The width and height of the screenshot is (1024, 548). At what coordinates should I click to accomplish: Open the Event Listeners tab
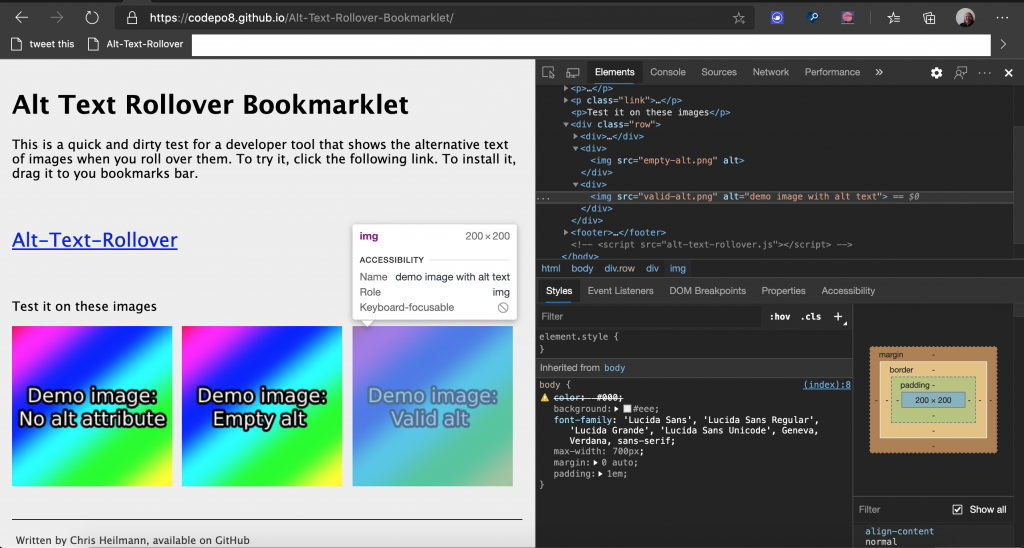tap(620, 291)
